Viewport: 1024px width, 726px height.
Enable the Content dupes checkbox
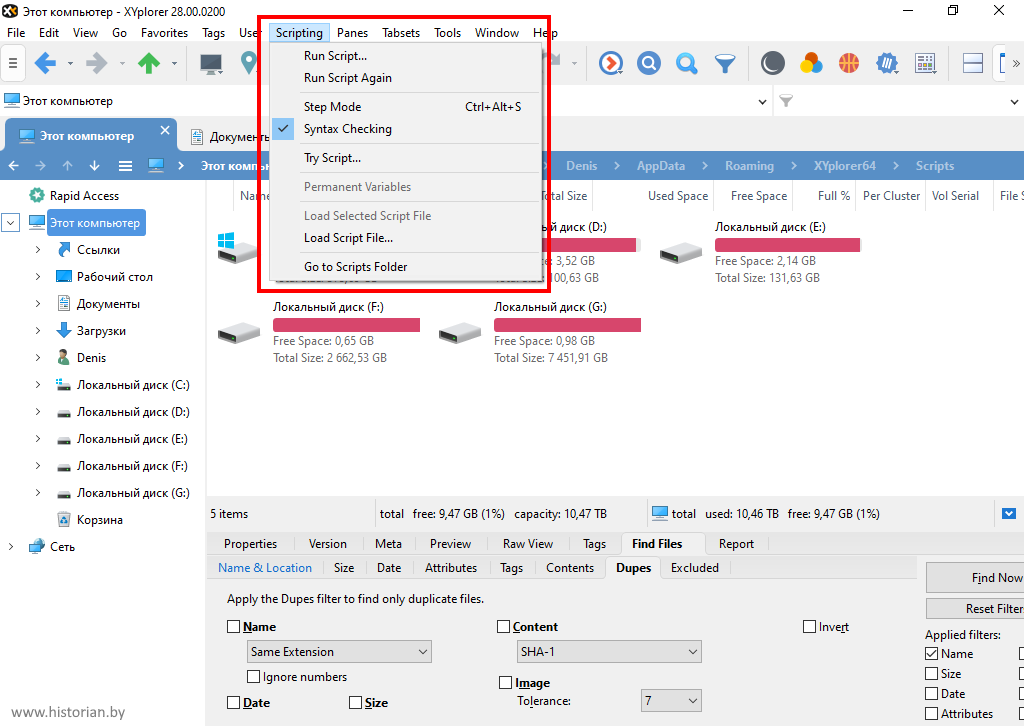point(504,627)
